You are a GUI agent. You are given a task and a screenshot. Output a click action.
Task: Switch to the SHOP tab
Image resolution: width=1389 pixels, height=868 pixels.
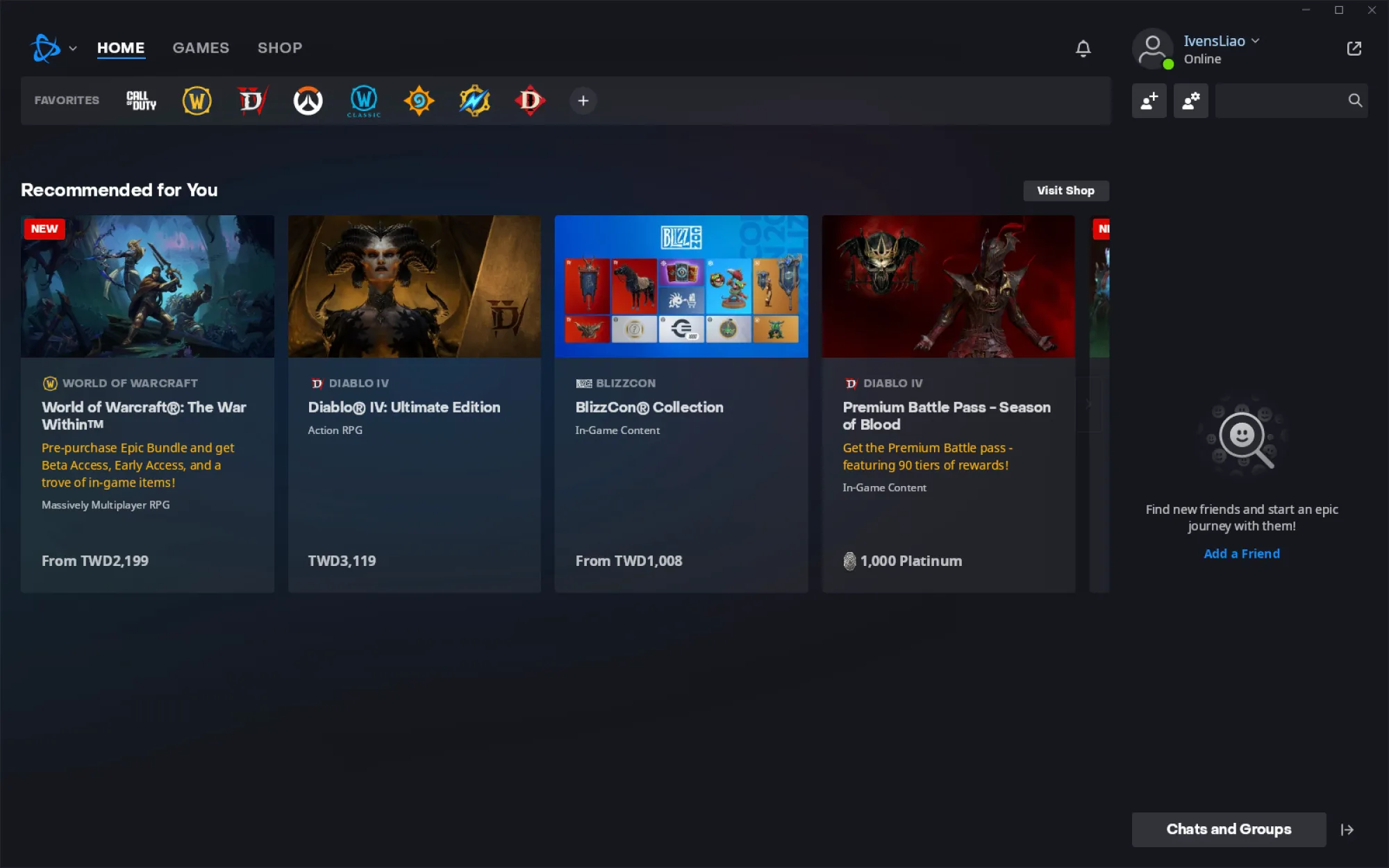point(279,48)
